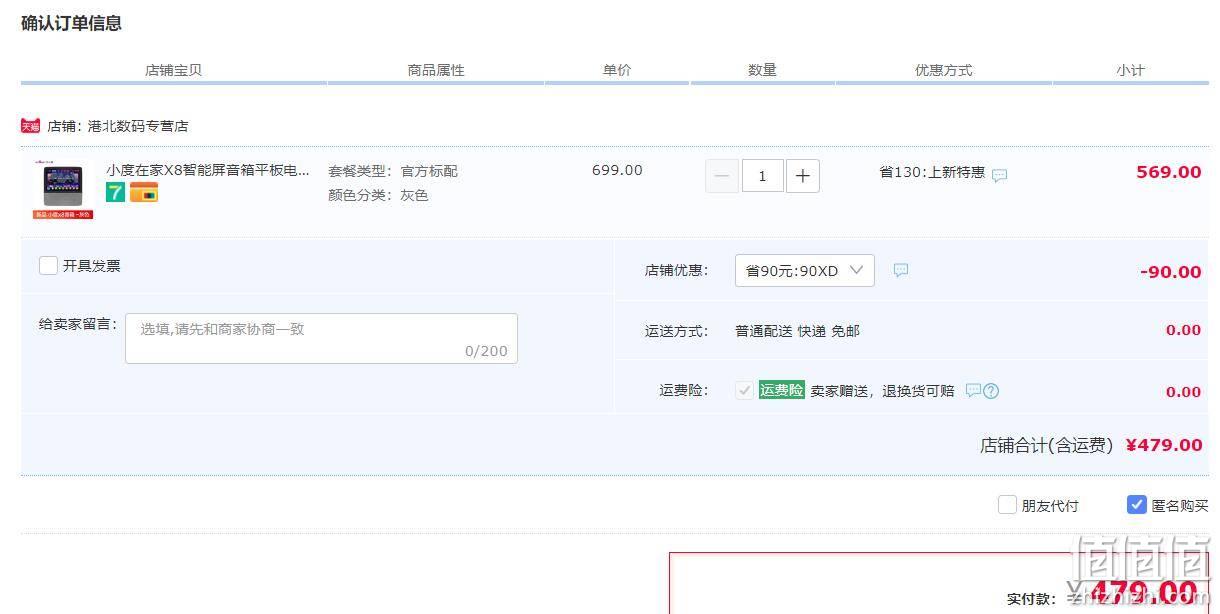Decrease quantity with the minus button
This screenshot has height=614, width=1220.
722,176
